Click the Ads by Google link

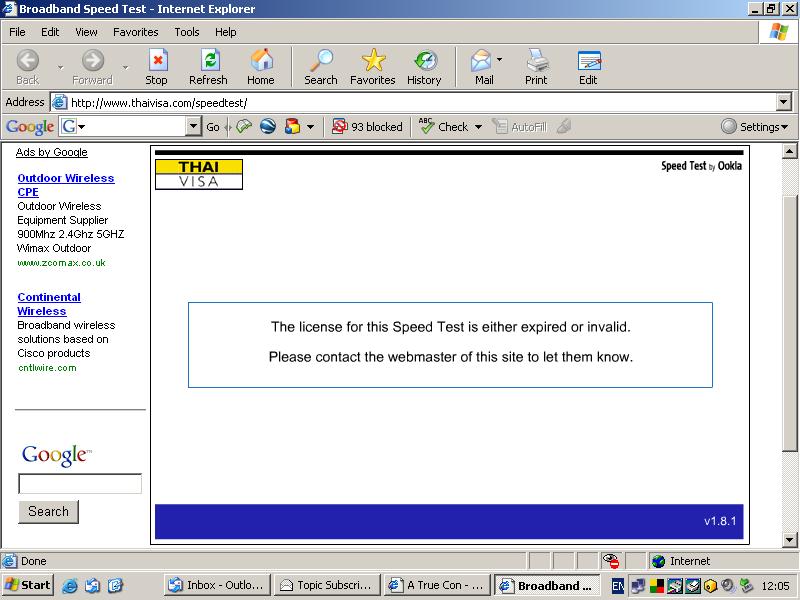[x=52, y=152]
